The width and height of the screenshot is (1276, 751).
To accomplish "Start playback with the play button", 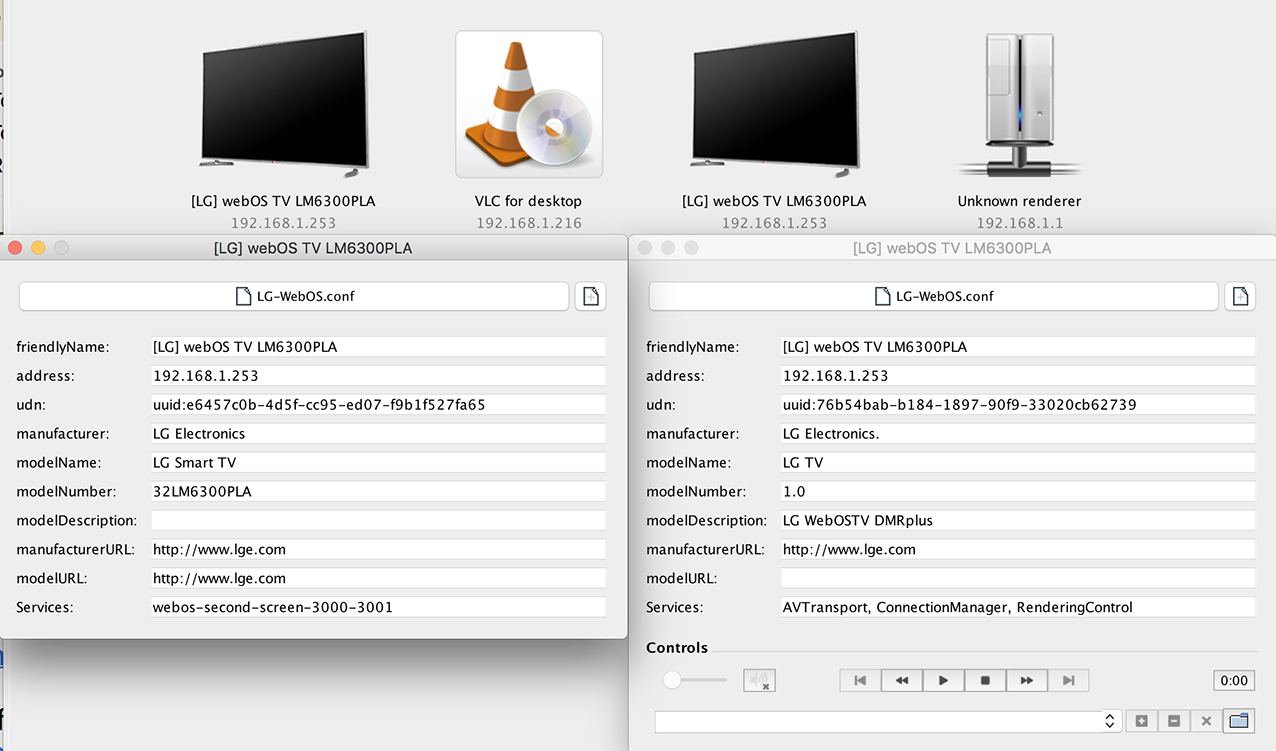I will pyautogui.click(x=943, y=681).
